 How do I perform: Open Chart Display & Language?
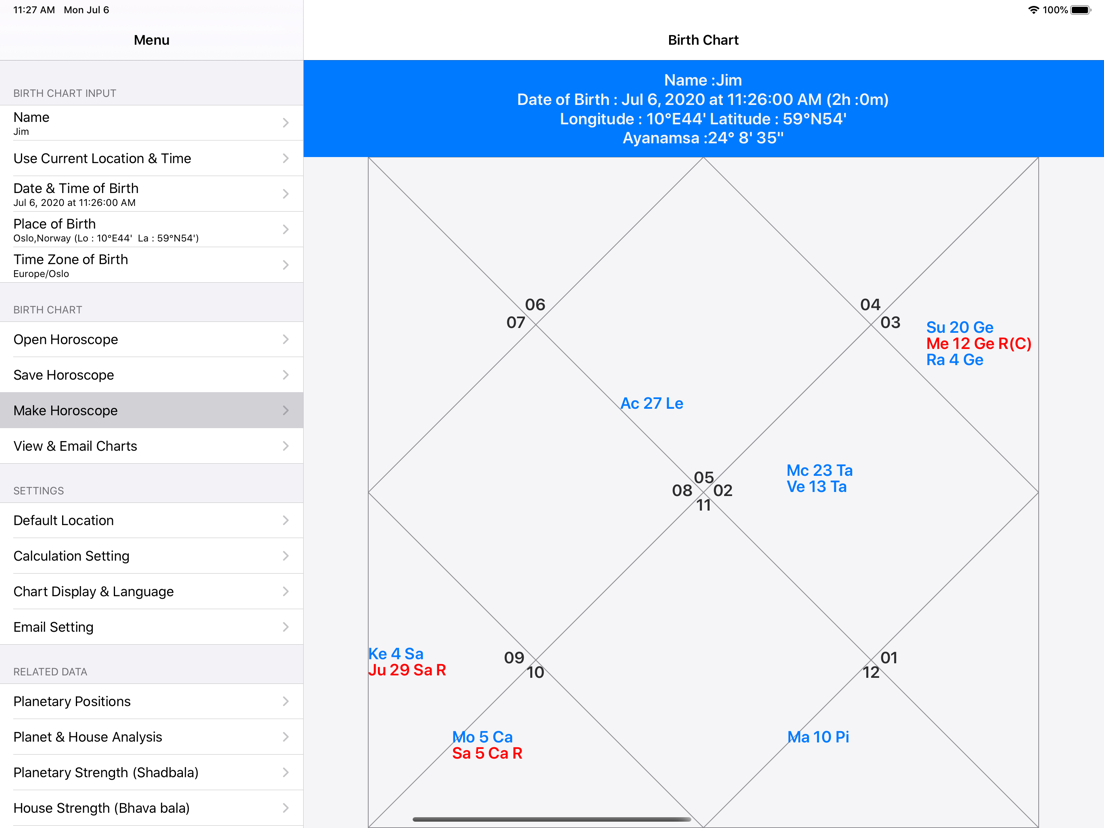[151, 591]
